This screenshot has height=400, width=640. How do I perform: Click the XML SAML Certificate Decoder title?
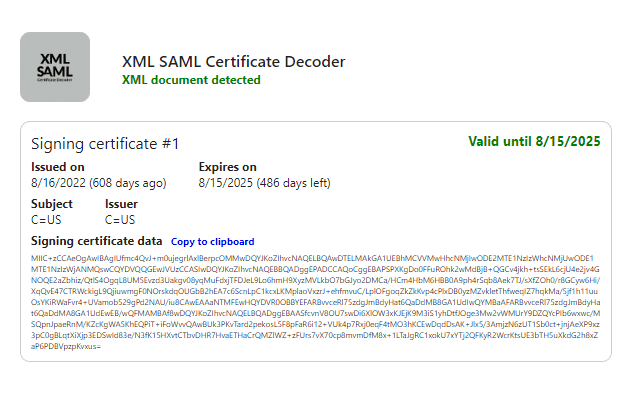233,62
